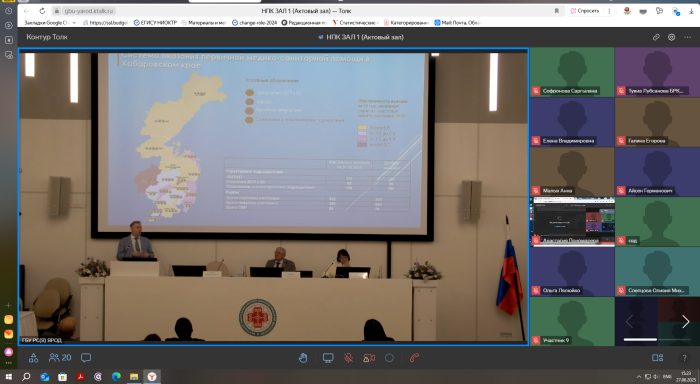This screenshot has width=700, height=384.
Task: Turn on the camera
Action: 369,358
